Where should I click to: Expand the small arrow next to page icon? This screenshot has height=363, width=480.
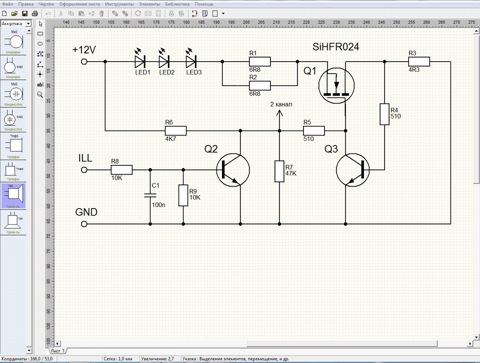click(223, 14)
